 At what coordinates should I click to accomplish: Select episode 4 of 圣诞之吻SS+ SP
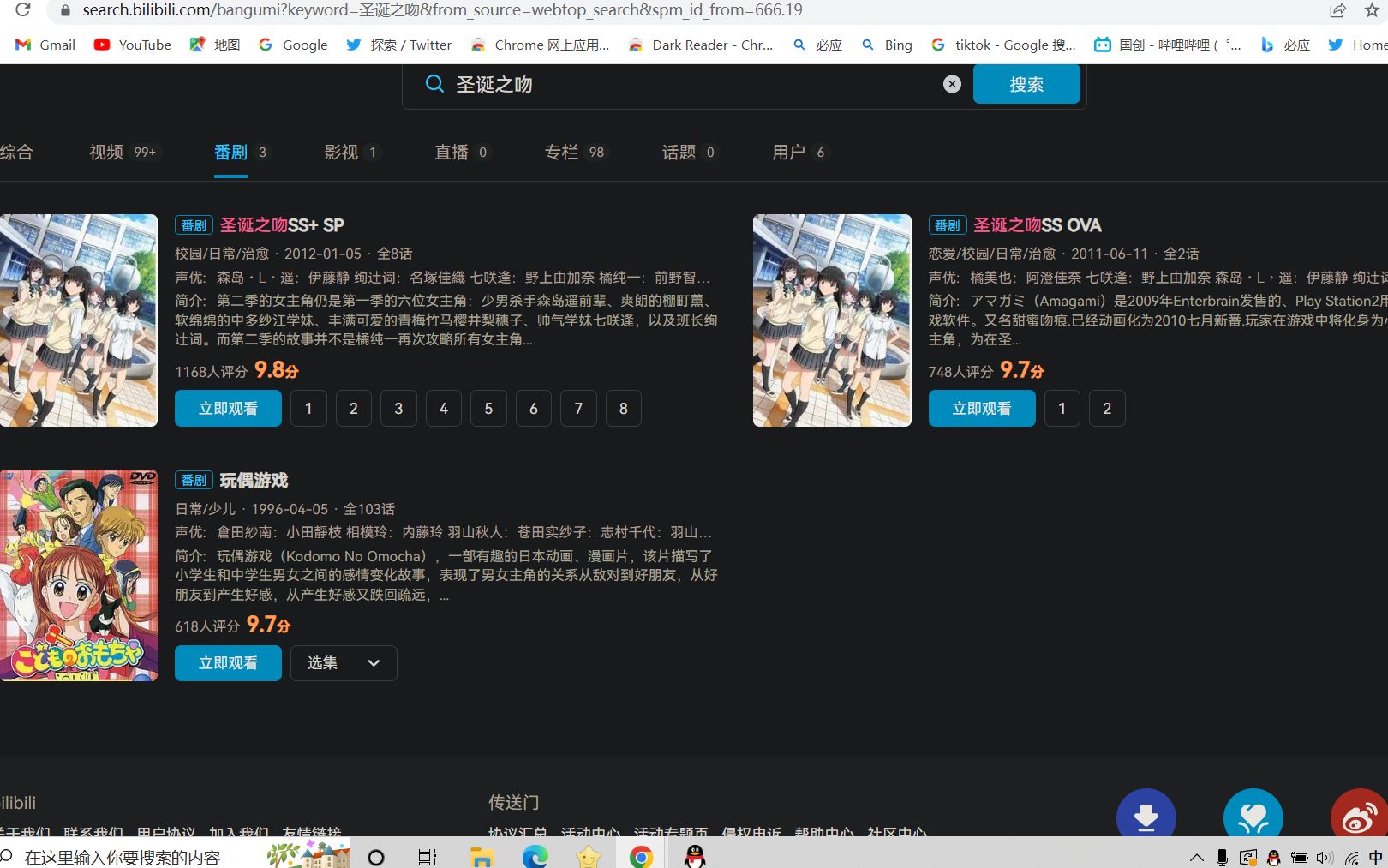click(443, 409)
